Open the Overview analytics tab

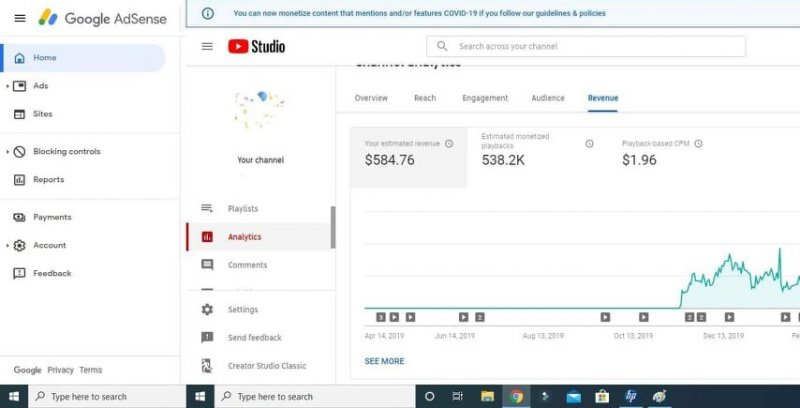click(371, 98)
